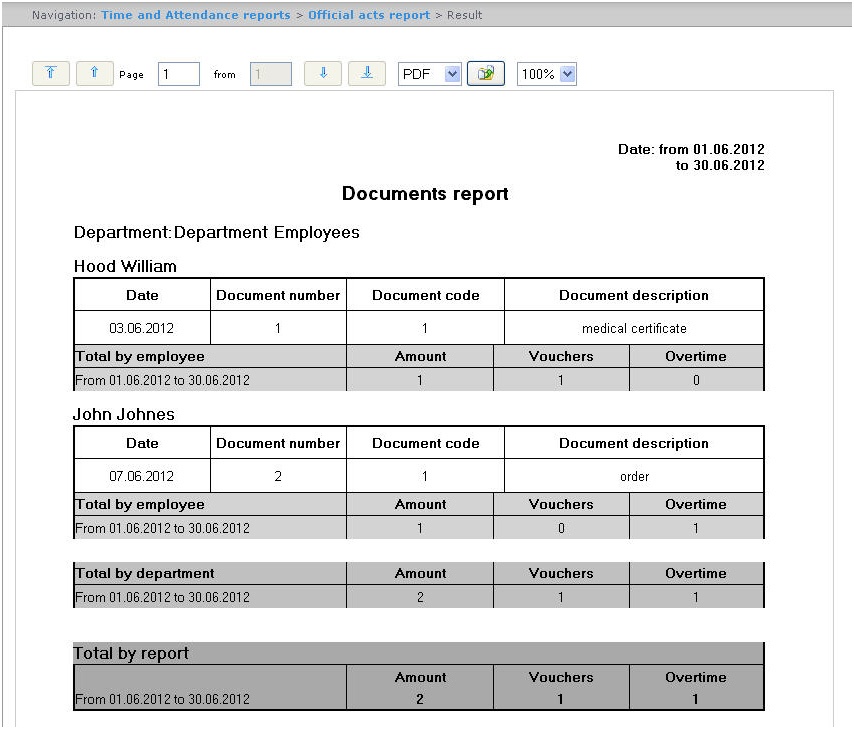The width and height of the screenshot is (854, 729).
Task: Open Time and Attendance reports breadcrumb link
Action: click(x=195, y=15)
